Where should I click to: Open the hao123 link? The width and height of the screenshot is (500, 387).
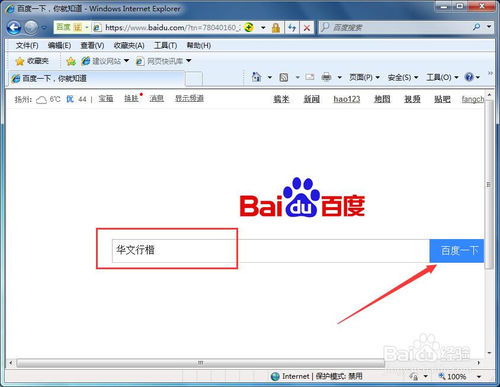tap(347, 99)
